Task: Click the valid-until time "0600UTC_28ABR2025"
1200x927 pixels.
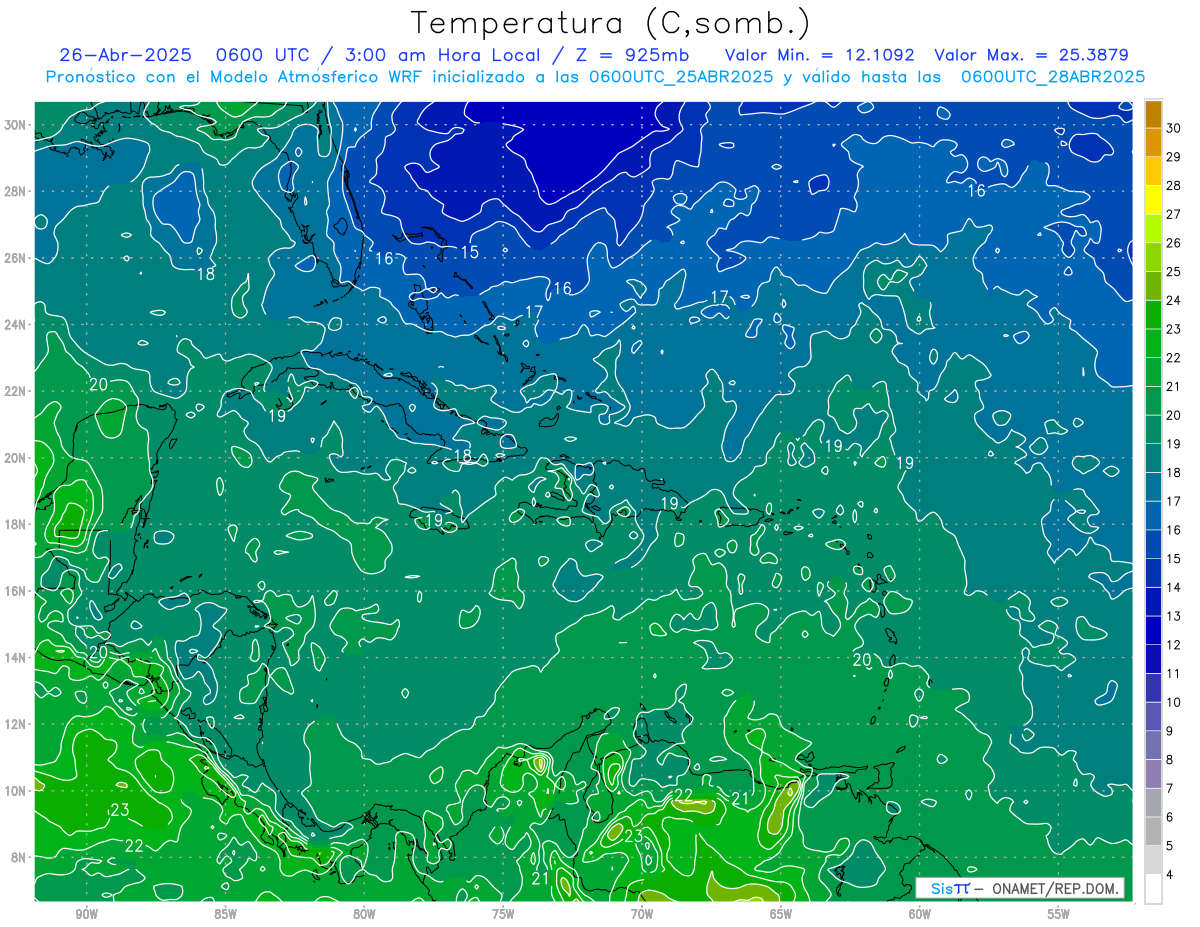Action: (1052, 76)
